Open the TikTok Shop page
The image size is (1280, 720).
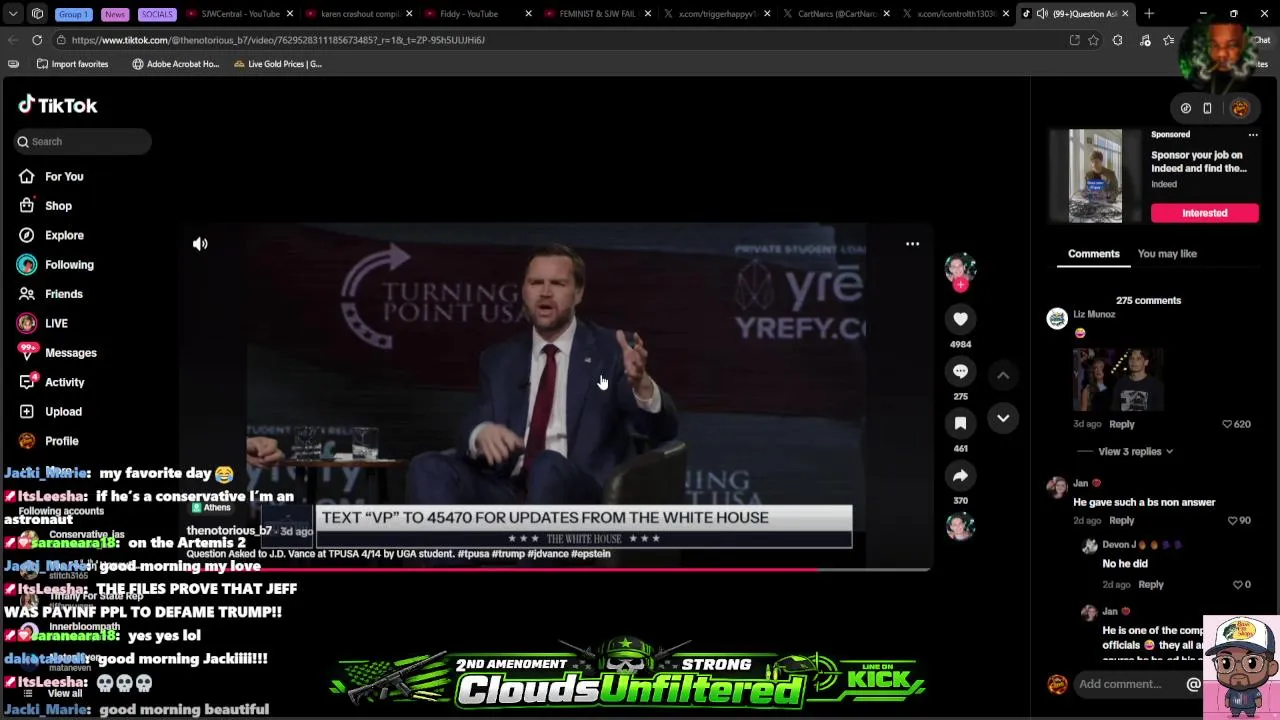coord(58,206)
